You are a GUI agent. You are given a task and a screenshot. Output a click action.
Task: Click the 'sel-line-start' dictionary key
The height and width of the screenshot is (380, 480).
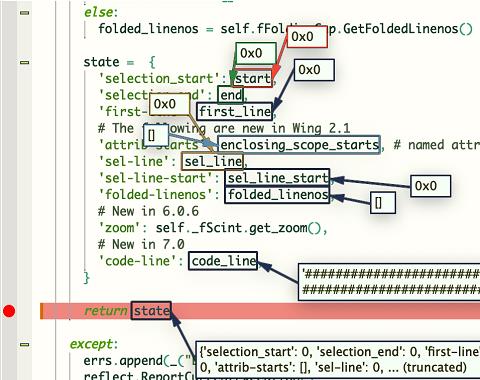pos(156,178)
